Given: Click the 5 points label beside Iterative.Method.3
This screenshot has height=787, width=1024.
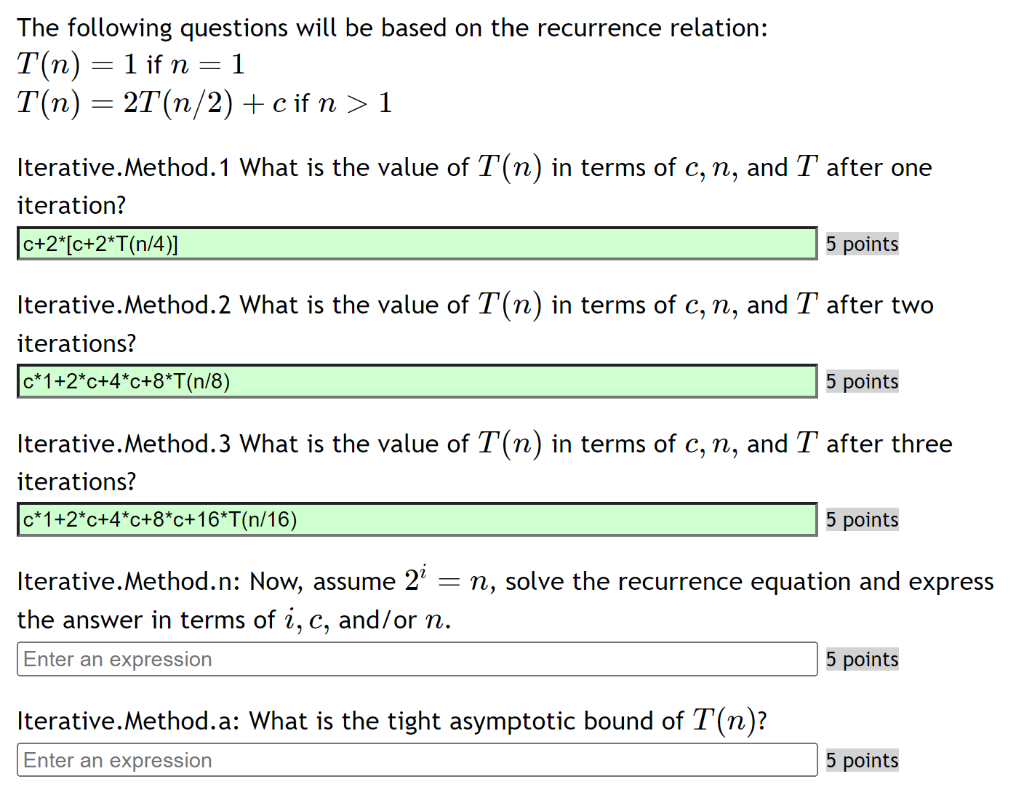Looking at the screenshot, I should tap(861, 519).
